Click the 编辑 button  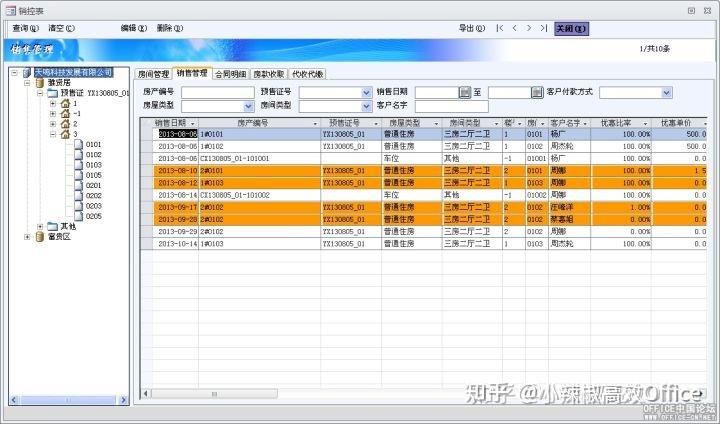[x=134, y=28]
